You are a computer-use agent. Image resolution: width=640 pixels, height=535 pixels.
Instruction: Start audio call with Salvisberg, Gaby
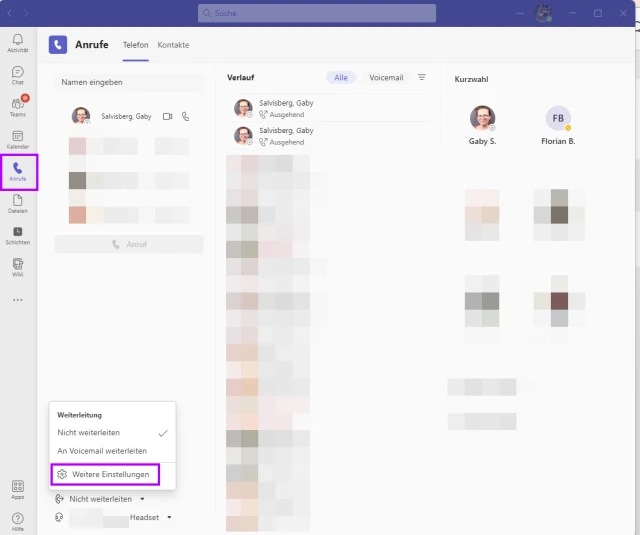[185, 117]
